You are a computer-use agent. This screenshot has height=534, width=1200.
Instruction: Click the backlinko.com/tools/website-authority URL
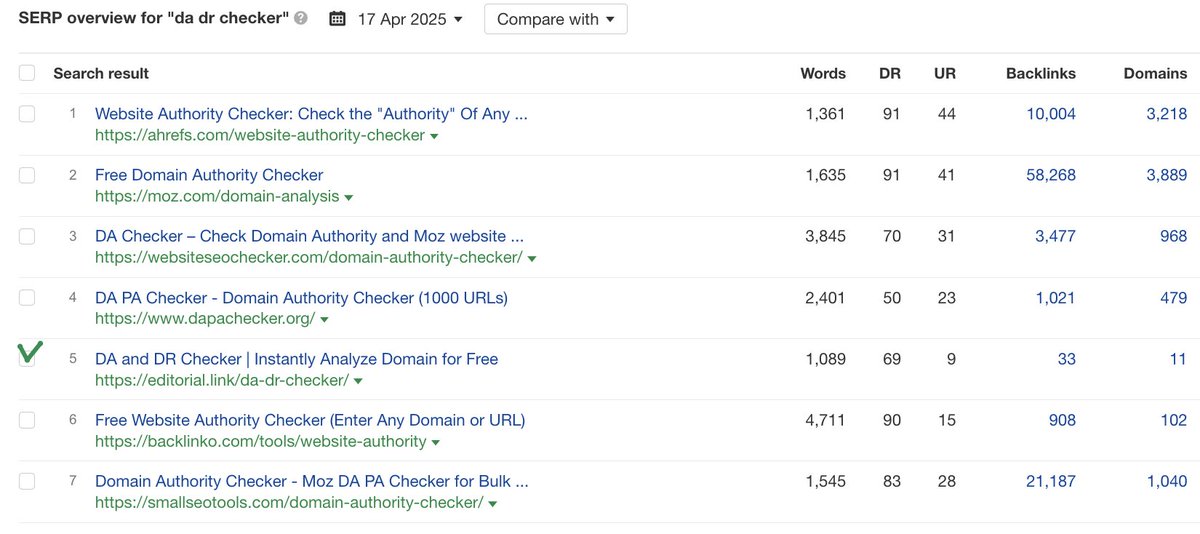coord(261,441)
